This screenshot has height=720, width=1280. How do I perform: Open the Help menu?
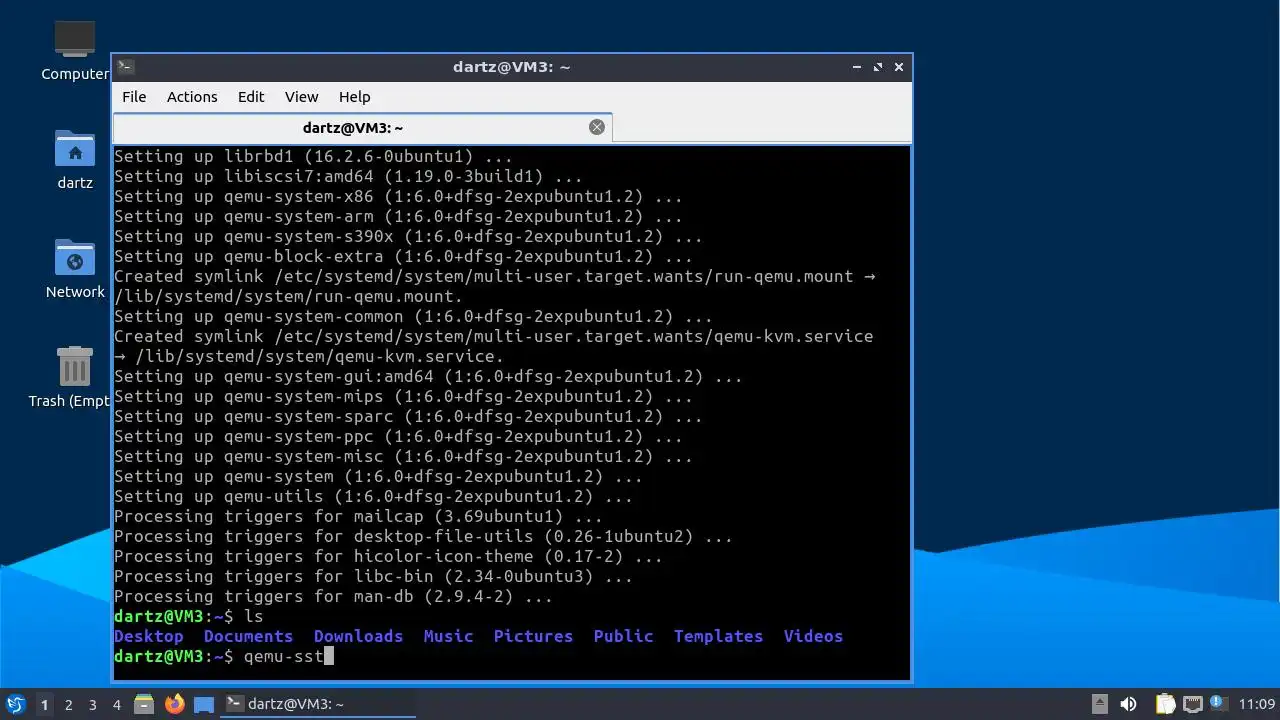coord(354,97)
